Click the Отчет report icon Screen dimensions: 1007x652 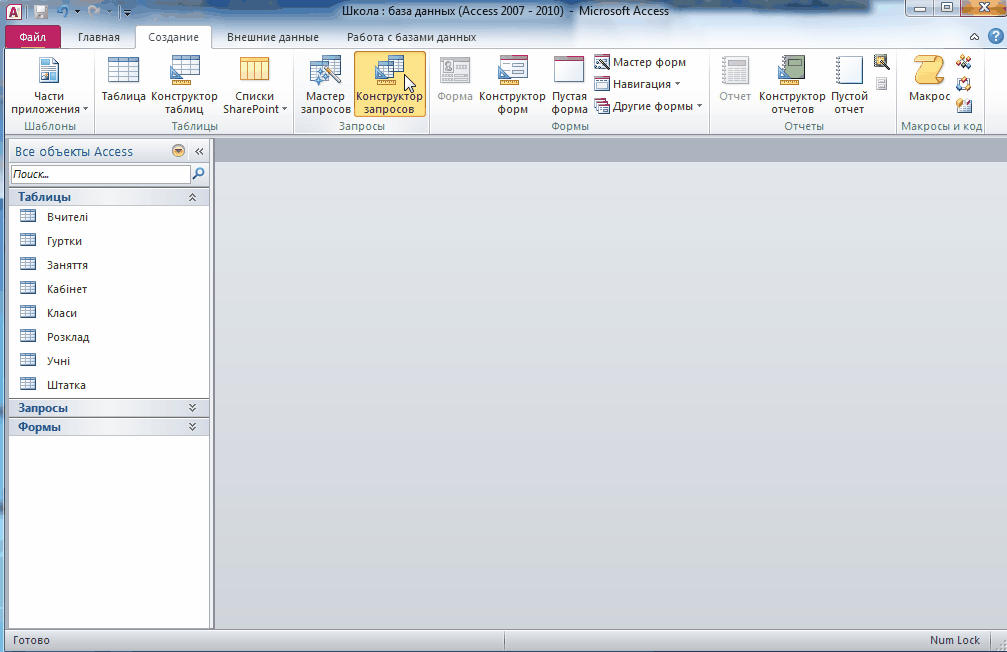pyautogui.click(x=735, y=78)
